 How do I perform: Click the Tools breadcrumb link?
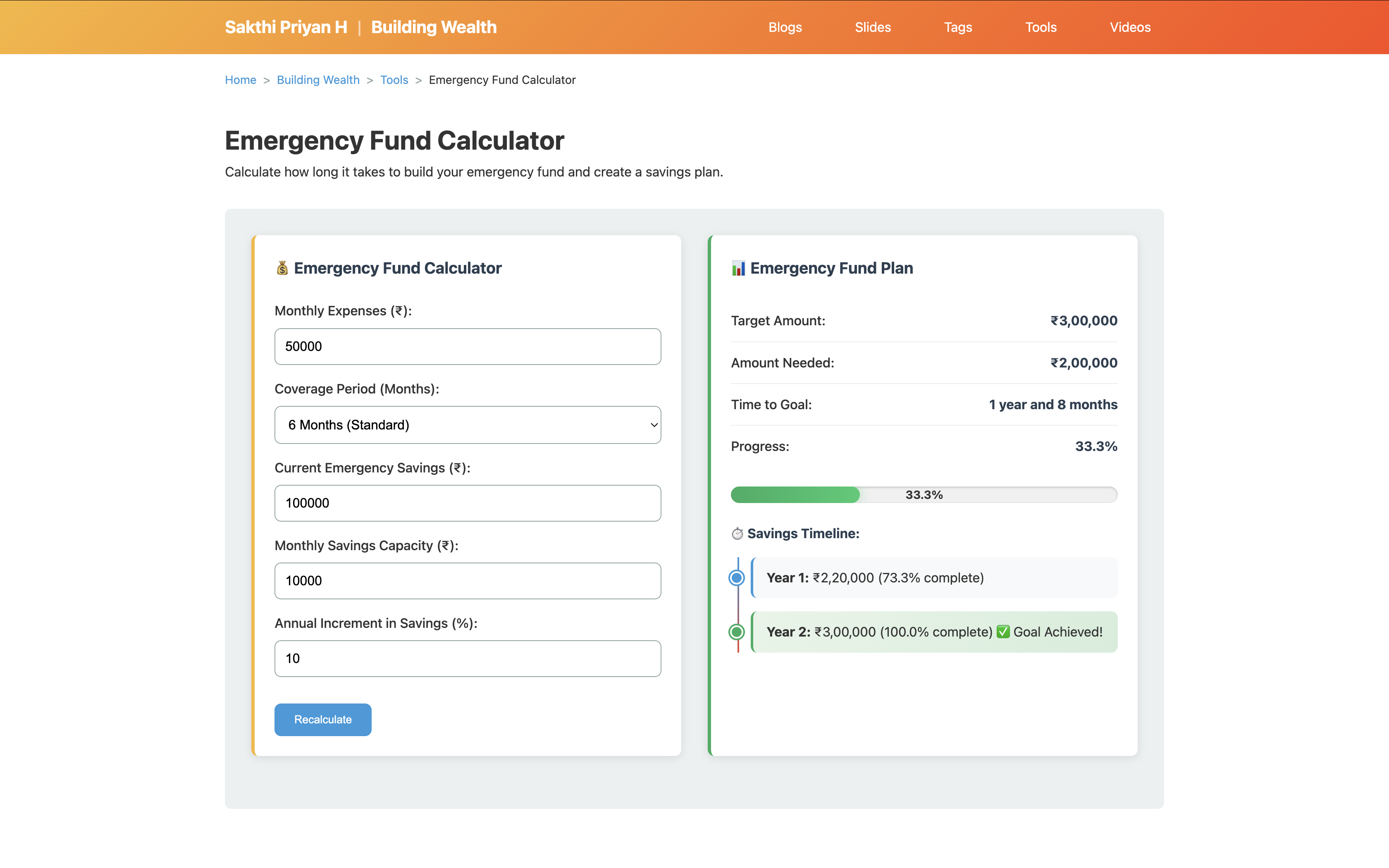click(394, 80)
